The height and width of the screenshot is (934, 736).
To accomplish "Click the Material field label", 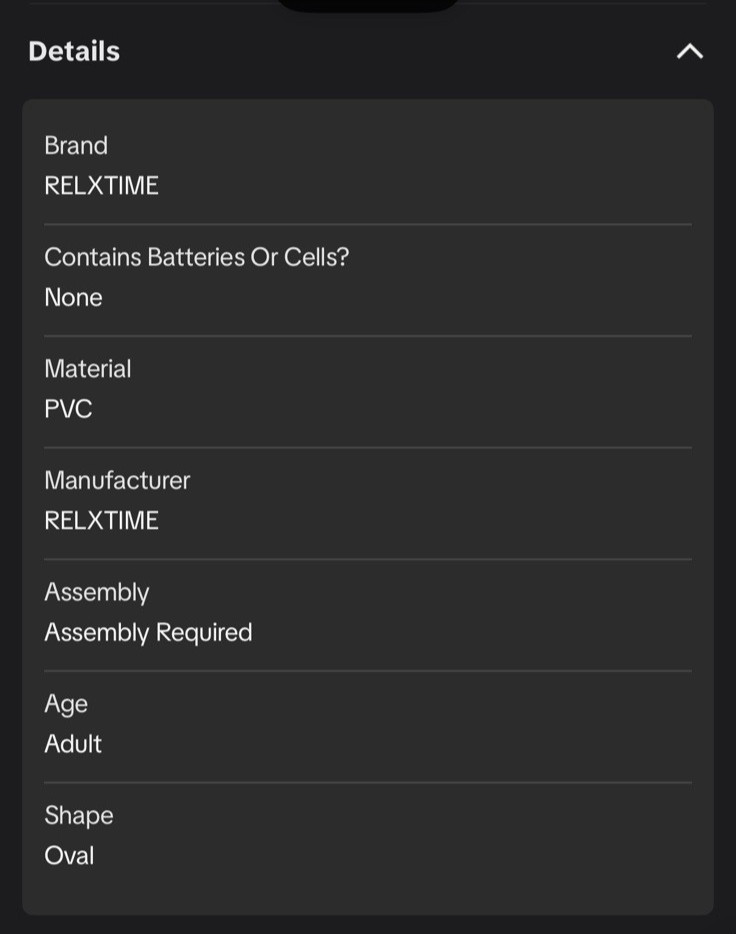I will tap(87, 369).
